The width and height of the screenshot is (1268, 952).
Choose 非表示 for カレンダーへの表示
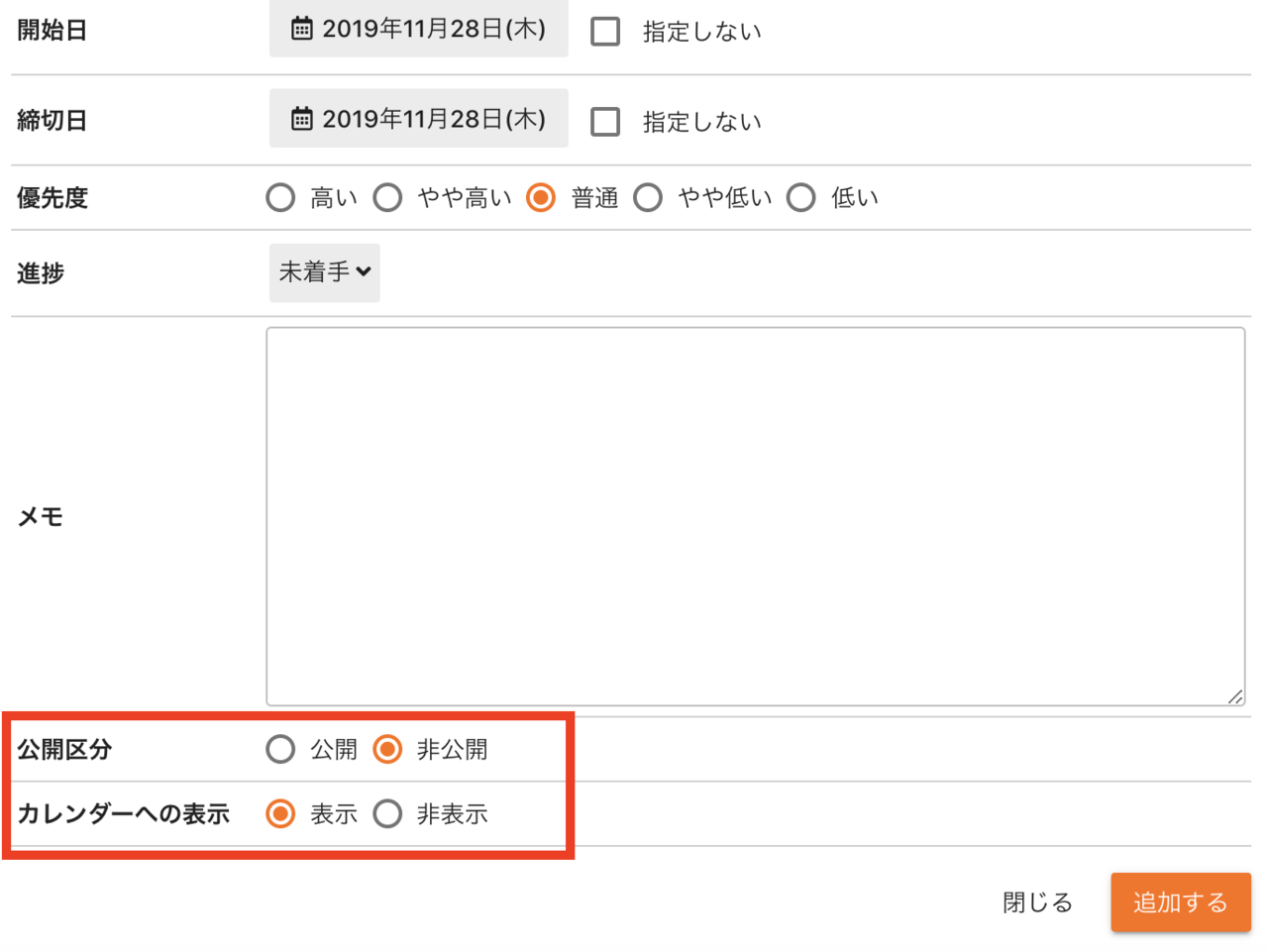[387, 813]
